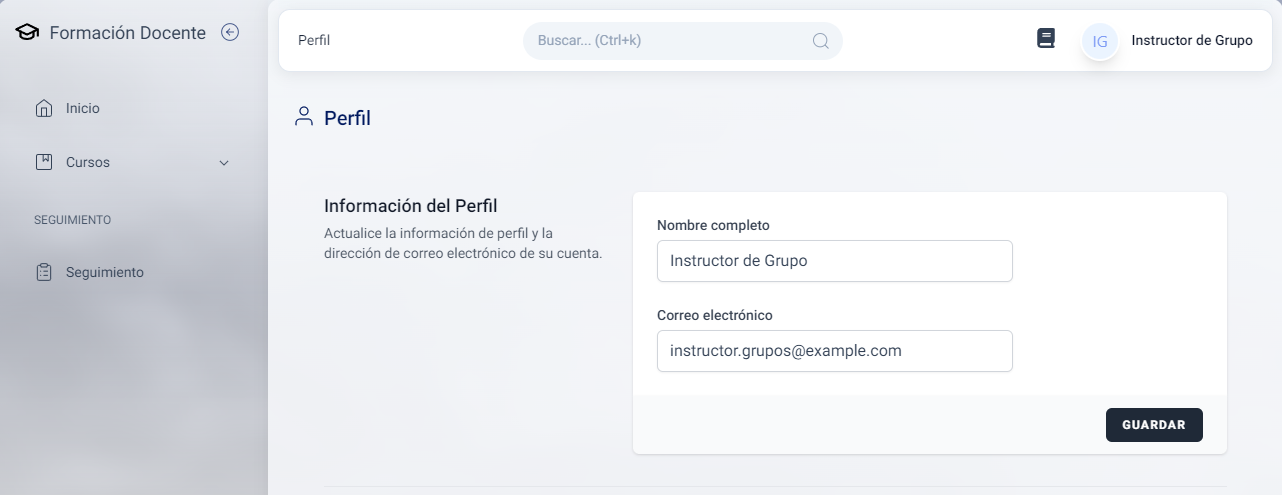The width and height of the screenshot is (1282, 495).
Task: Click the Seguimiento clipboard icon
Action: coord(44,272)
